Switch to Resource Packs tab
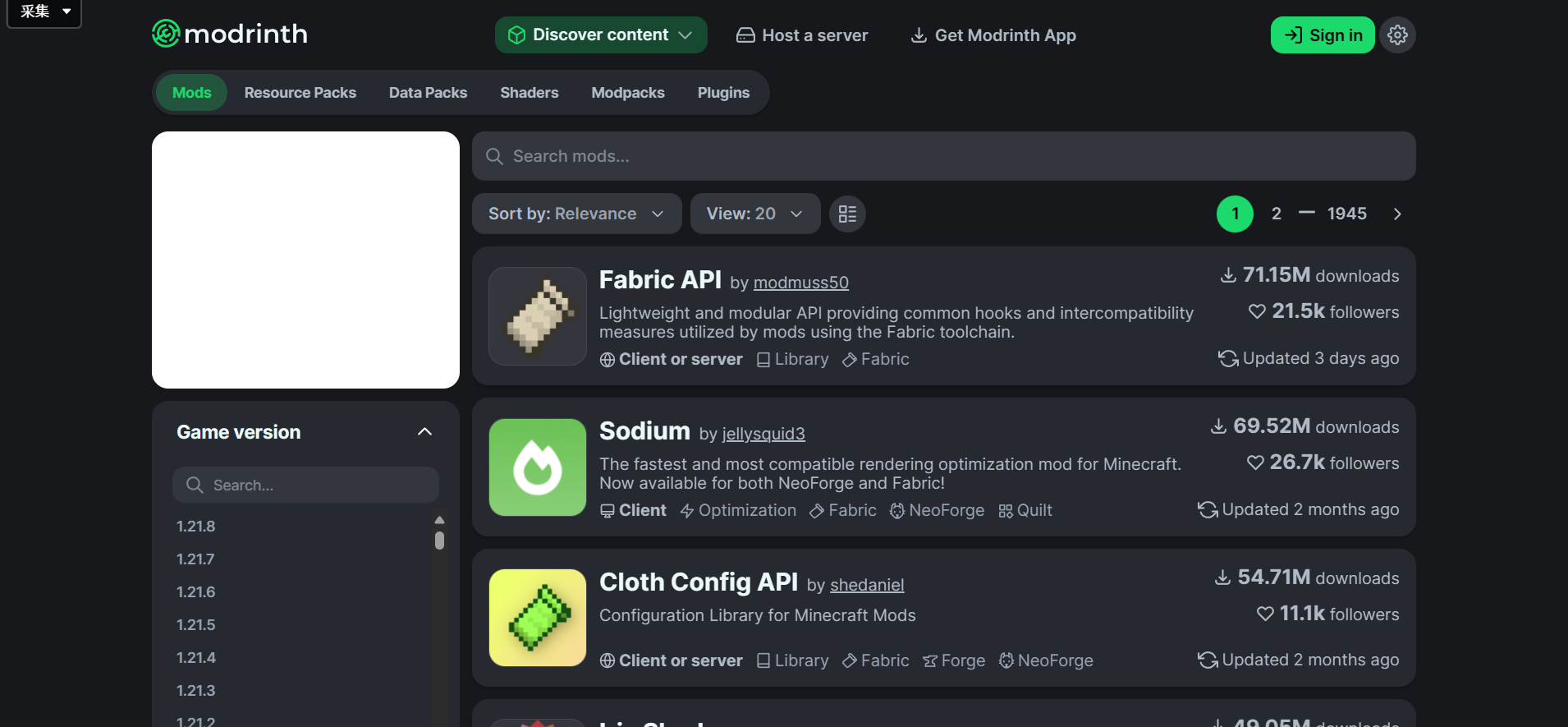Screen dimensions: 1568x727 tap(300, 93)
